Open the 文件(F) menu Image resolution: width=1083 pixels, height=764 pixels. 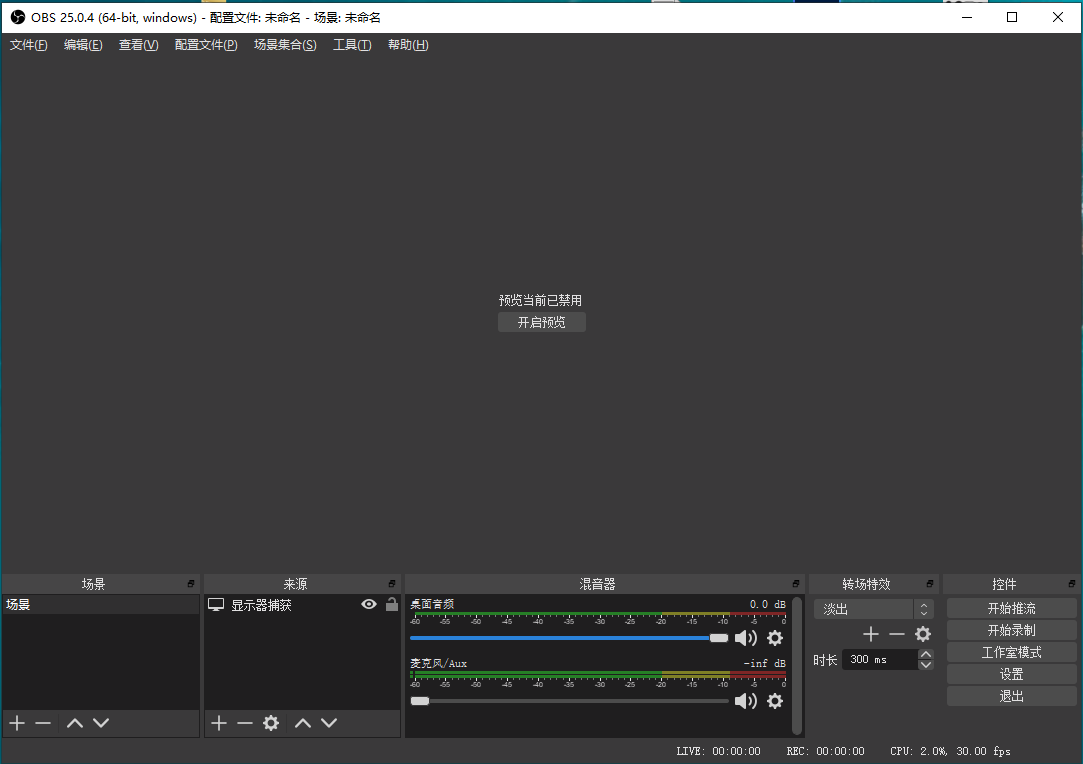coord(28,45)
